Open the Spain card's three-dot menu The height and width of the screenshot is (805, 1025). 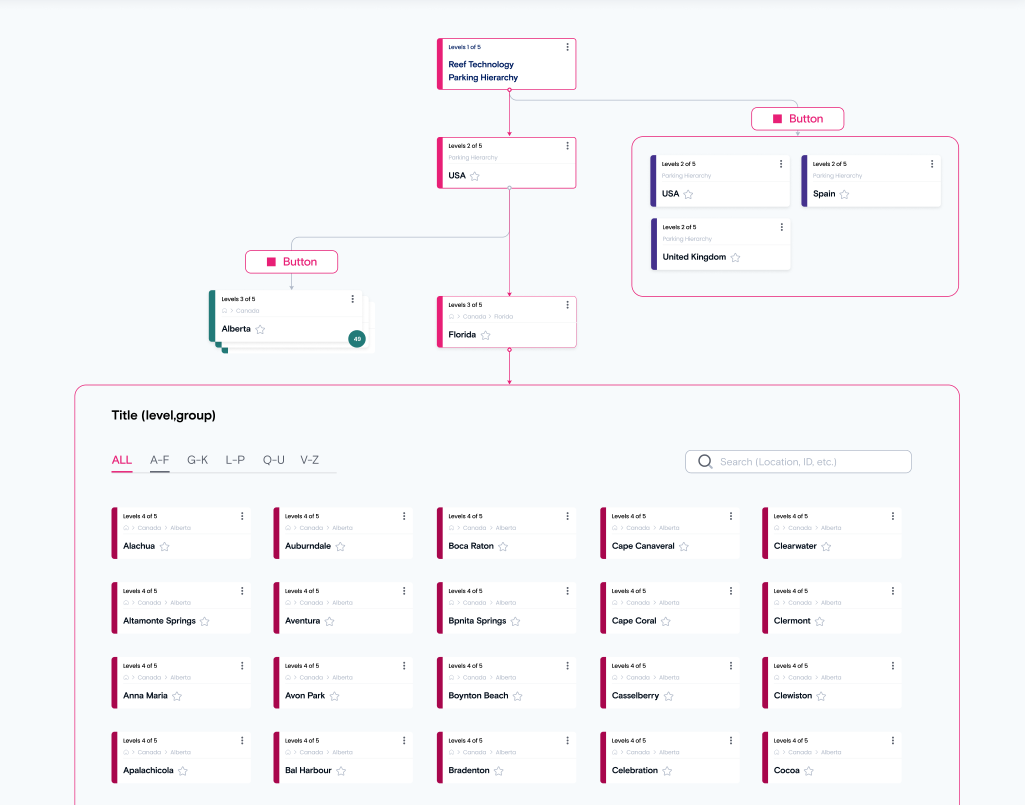[x=932, y=164]
